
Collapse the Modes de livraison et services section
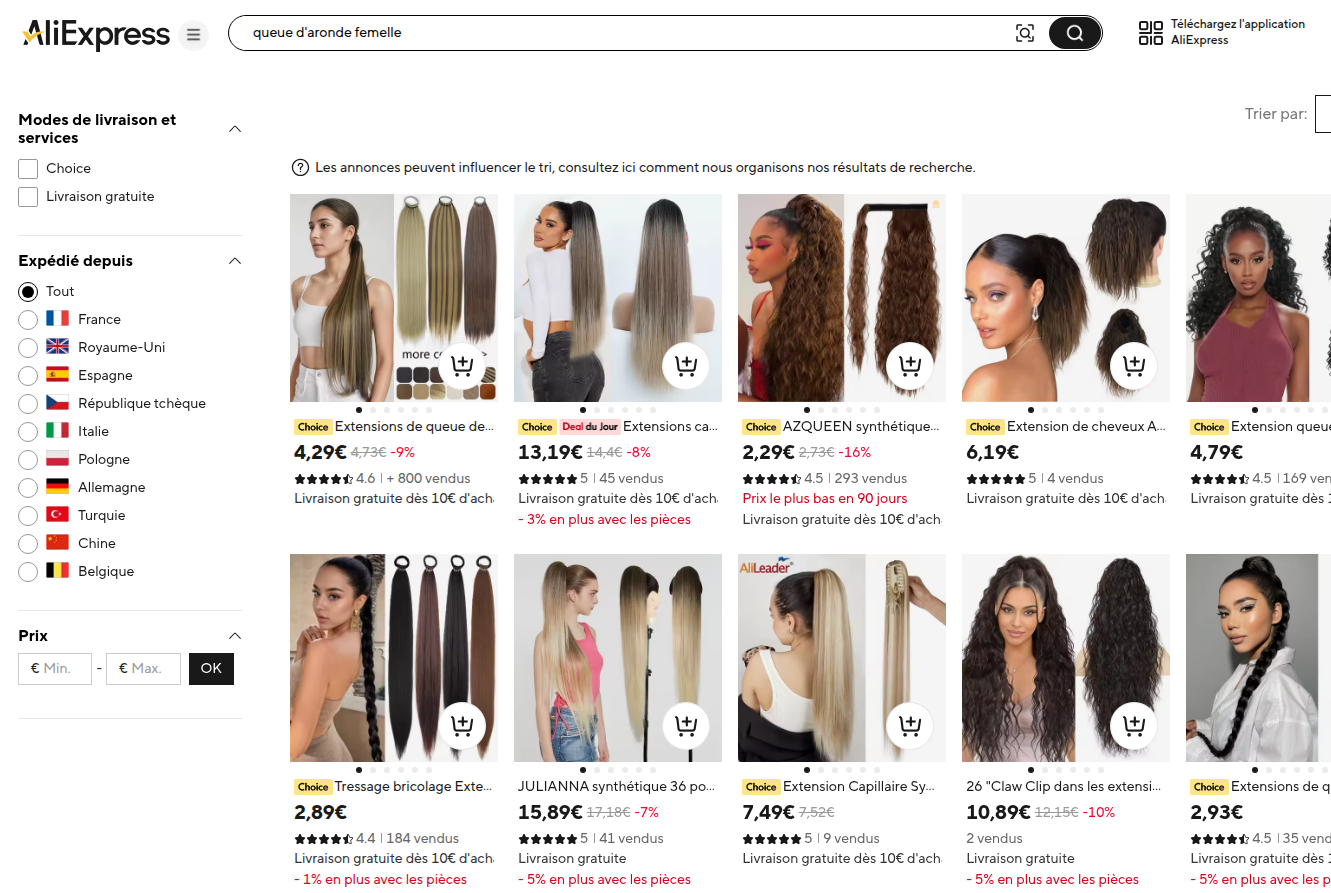[x=235, y=129]
